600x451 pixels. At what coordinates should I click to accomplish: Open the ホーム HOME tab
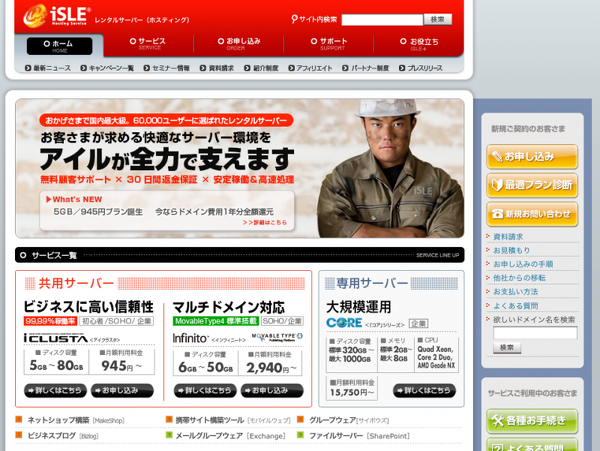pos(59,46)
